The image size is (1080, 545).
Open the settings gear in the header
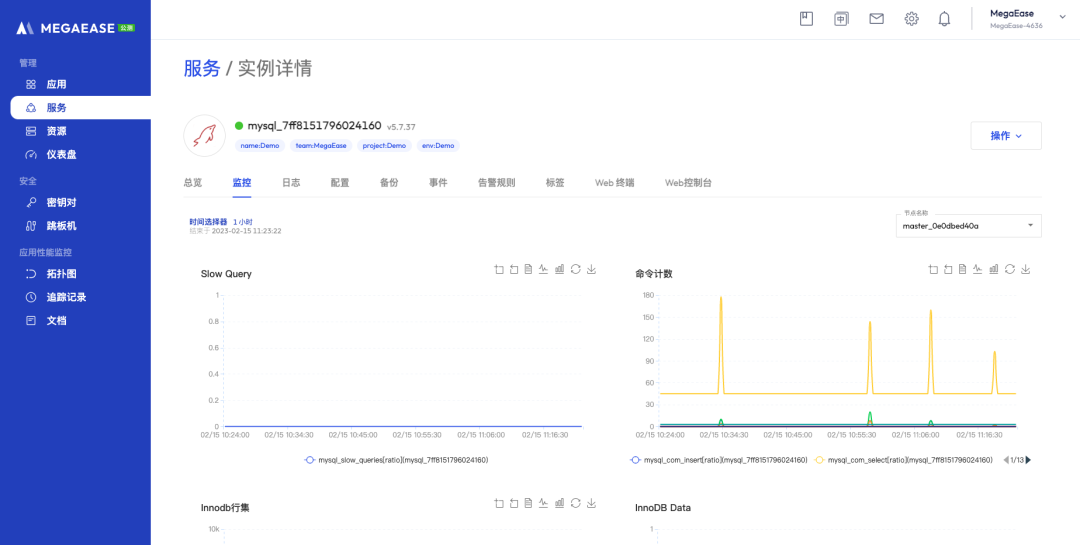coord(911,19)
